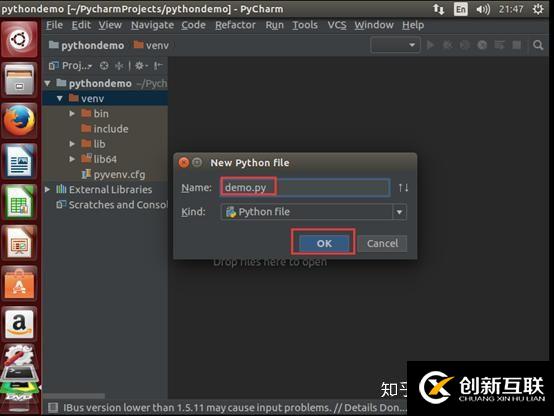Expand External Libraries node
Screen dimensions: 554x416
pyautogui.click(x=47, y=190)
